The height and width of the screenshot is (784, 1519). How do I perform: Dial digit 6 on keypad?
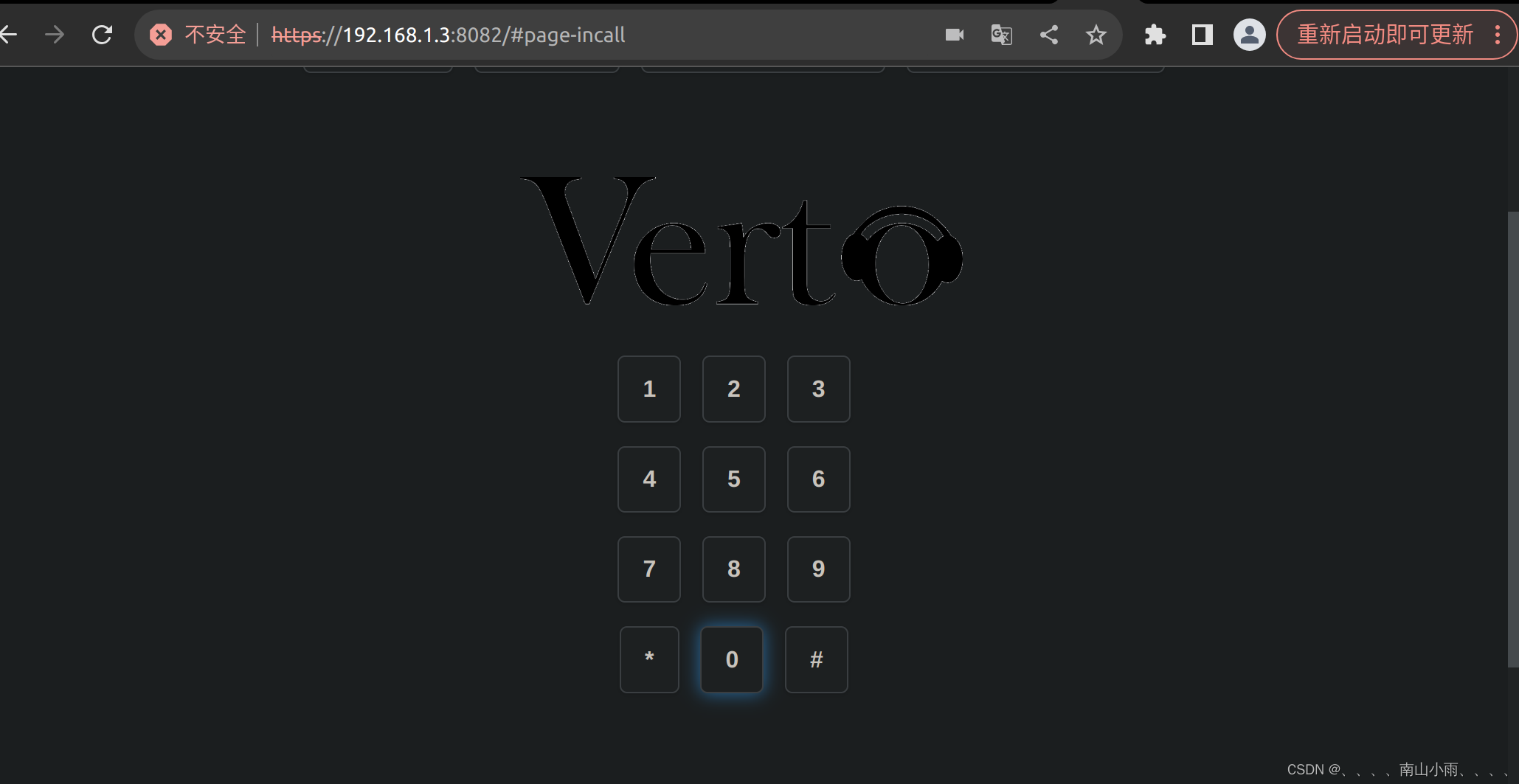[819, 479]
